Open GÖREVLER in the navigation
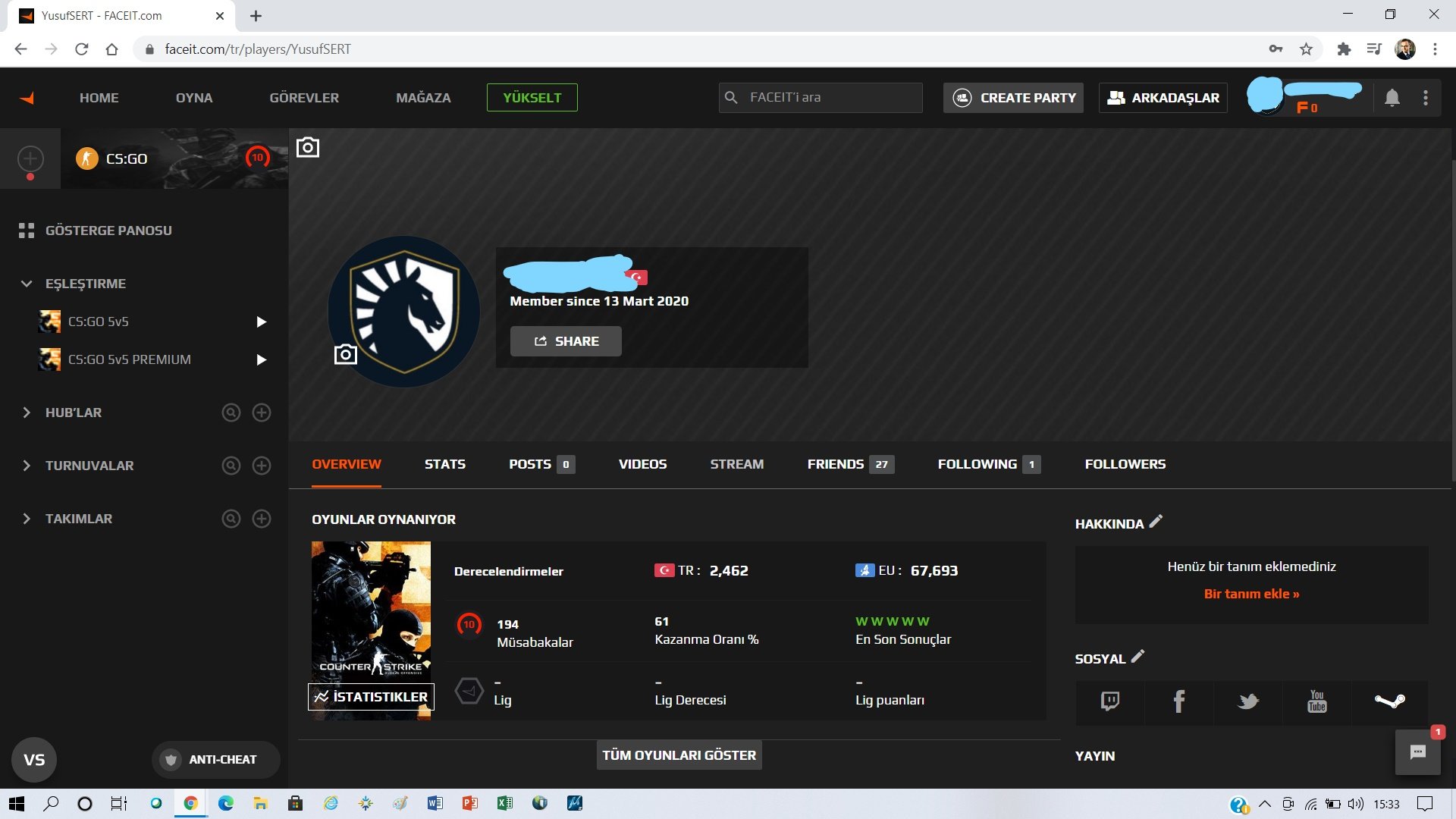The width and height of the screenshot is (1456, 819). click(304, 98)
